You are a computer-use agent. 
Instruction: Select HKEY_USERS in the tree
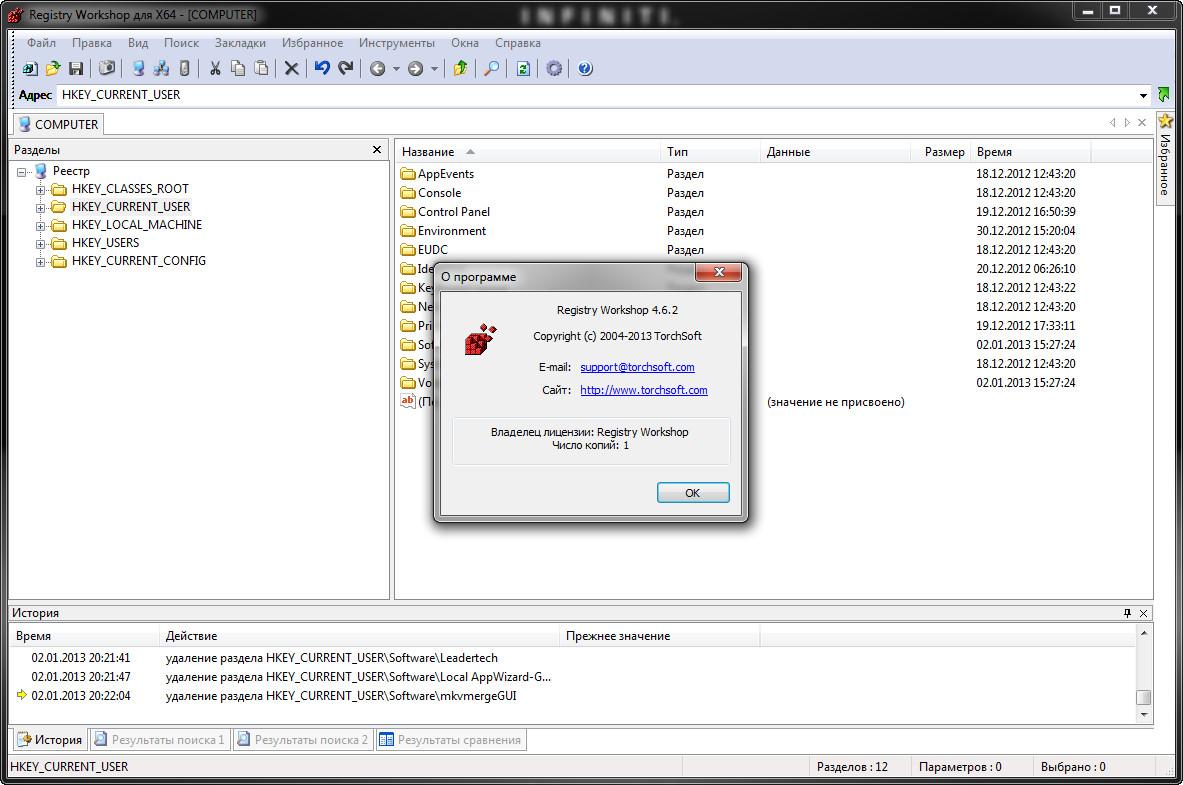coord(105,243)
